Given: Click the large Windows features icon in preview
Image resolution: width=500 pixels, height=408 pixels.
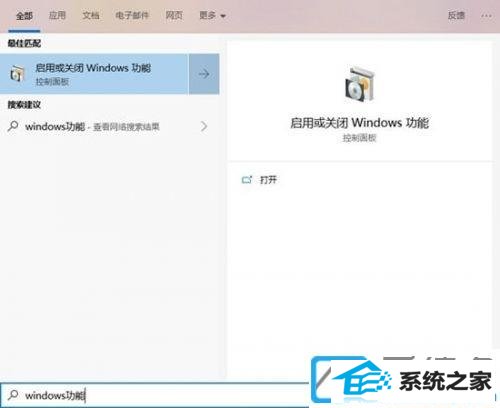Looking at the screenshot, I should tap(359, 84).
